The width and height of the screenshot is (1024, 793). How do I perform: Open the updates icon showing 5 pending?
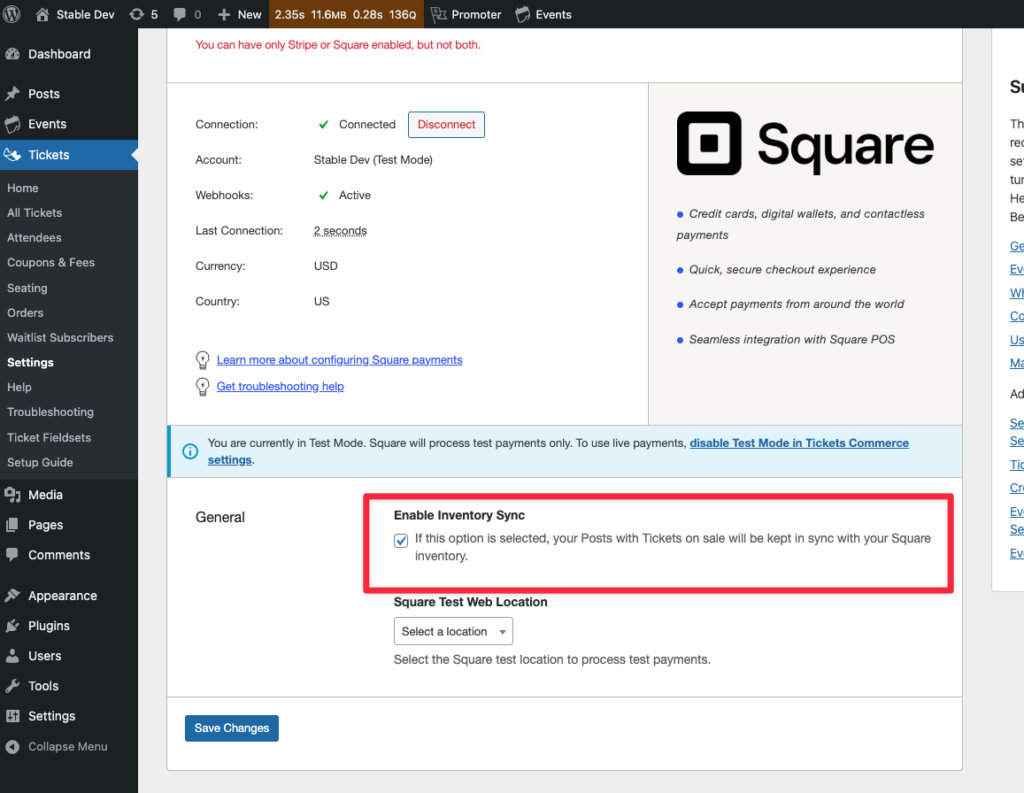click(x=135, y=14)
